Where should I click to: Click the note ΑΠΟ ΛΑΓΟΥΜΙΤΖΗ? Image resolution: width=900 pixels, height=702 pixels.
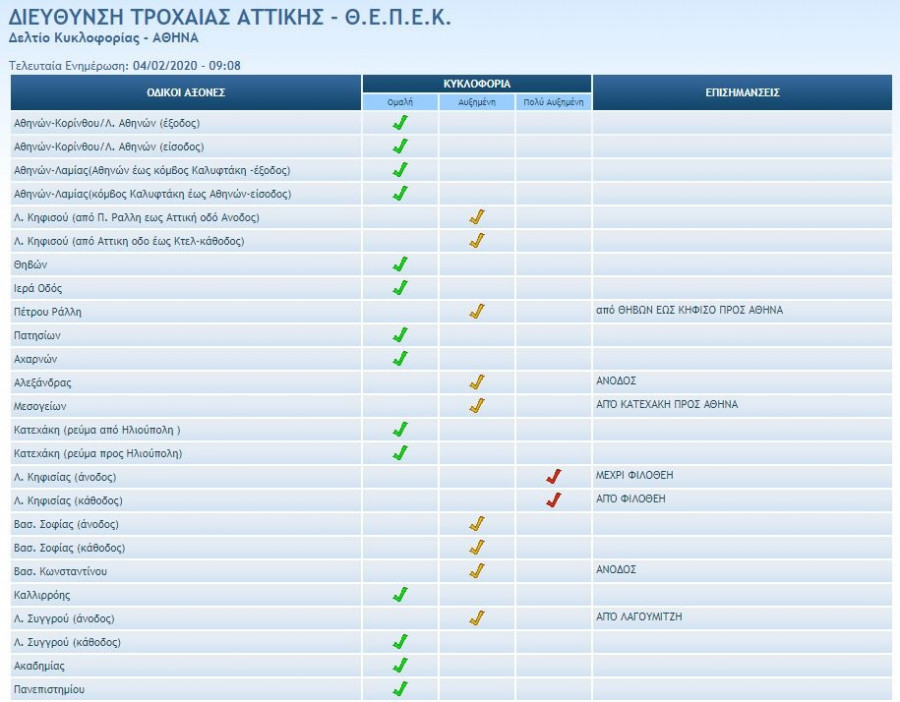tap(638, 617)
